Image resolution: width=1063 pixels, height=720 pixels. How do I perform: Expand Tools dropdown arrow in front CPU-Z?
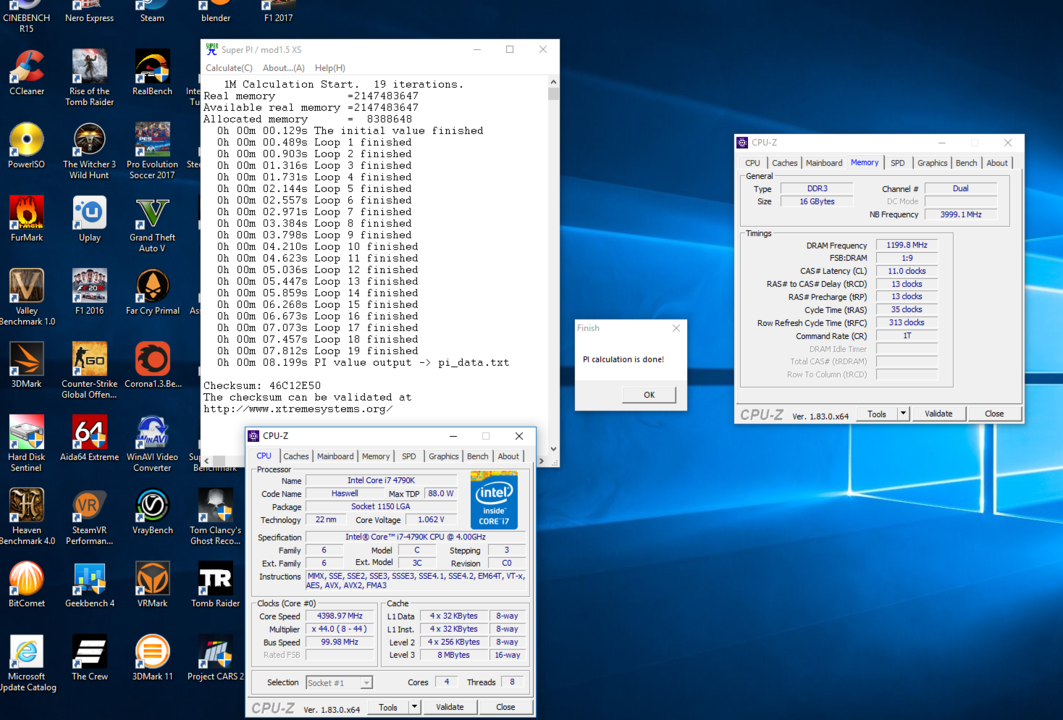(414, 707)
